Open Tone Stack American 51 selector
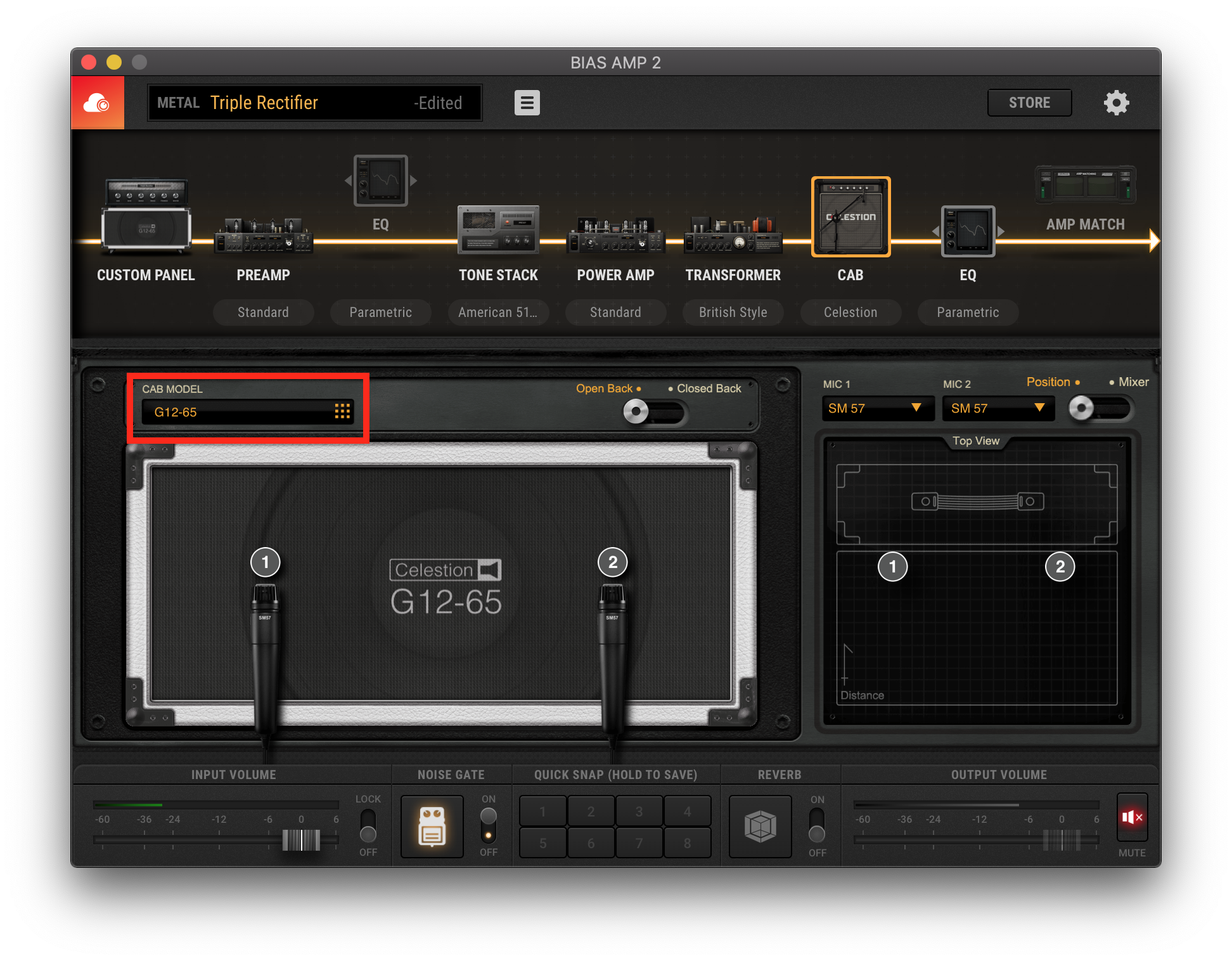 [498, 313]
